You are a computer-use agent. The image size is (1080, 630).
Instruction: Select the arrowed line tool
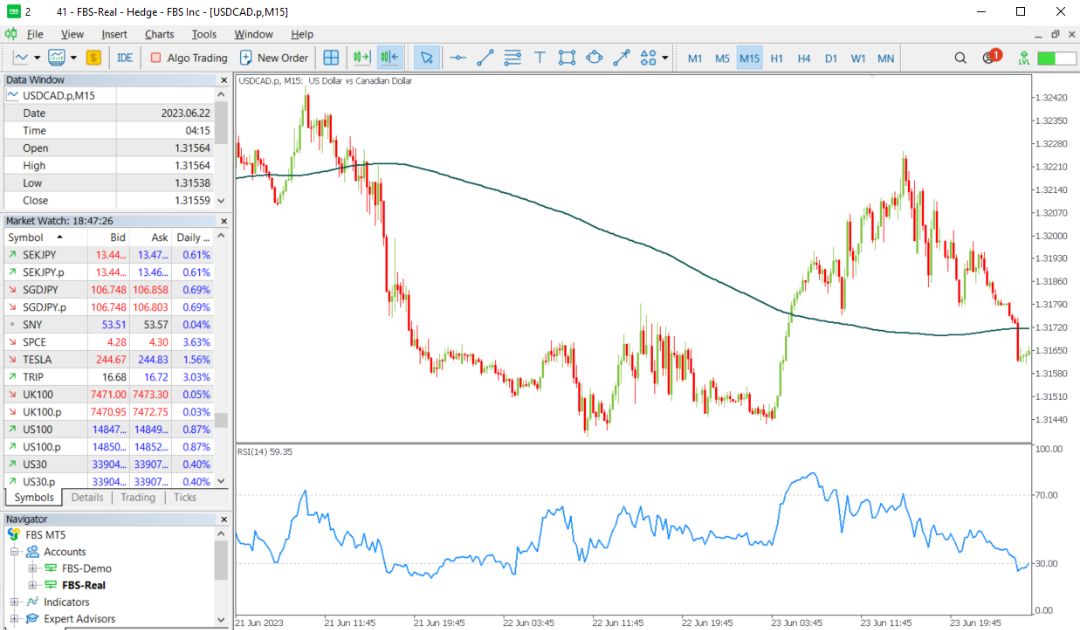pyautogui.click(x=621, y=58)
